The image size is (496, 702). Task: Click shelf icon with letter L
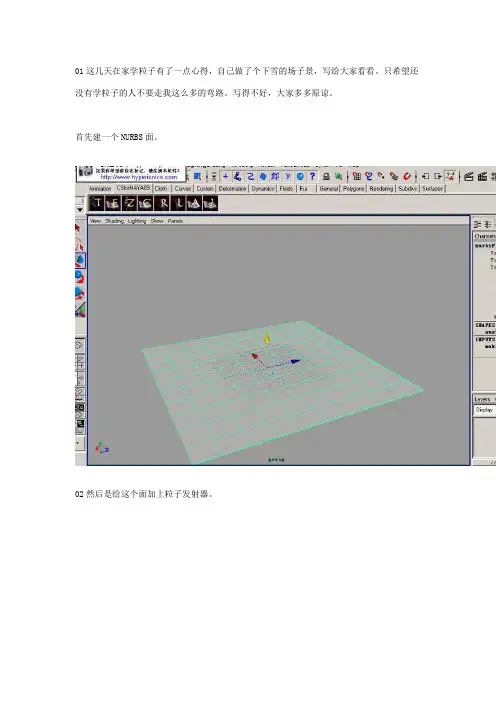(178, 204)
